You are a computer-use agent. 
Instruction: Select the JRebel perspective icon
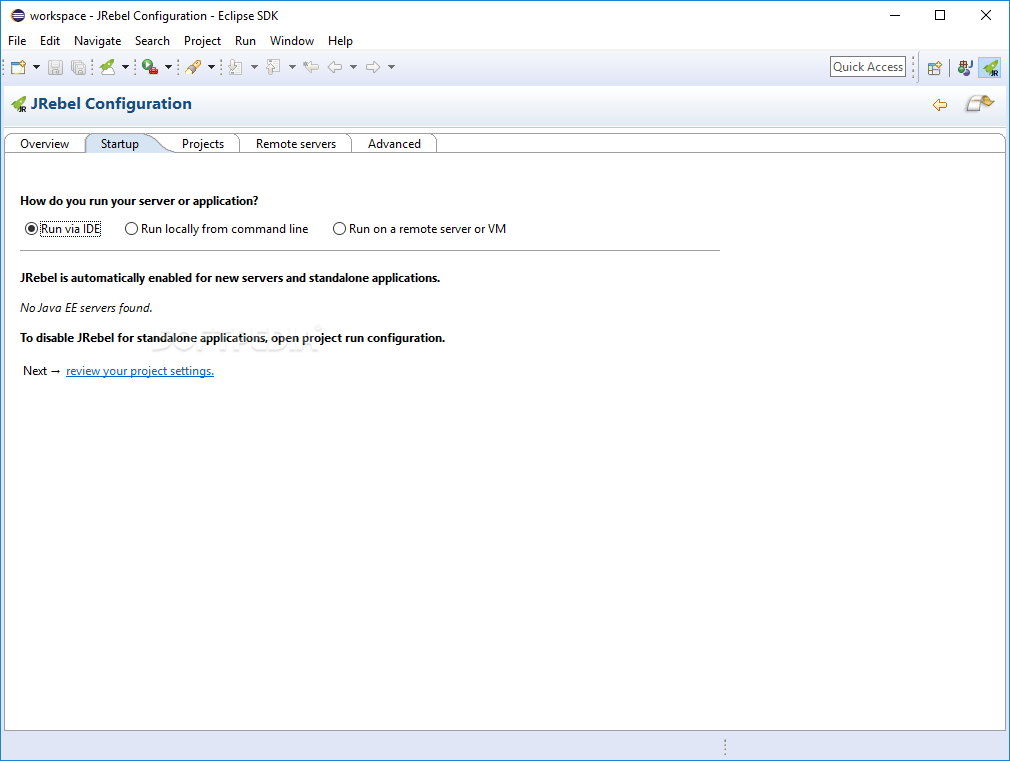coord(990,68)
